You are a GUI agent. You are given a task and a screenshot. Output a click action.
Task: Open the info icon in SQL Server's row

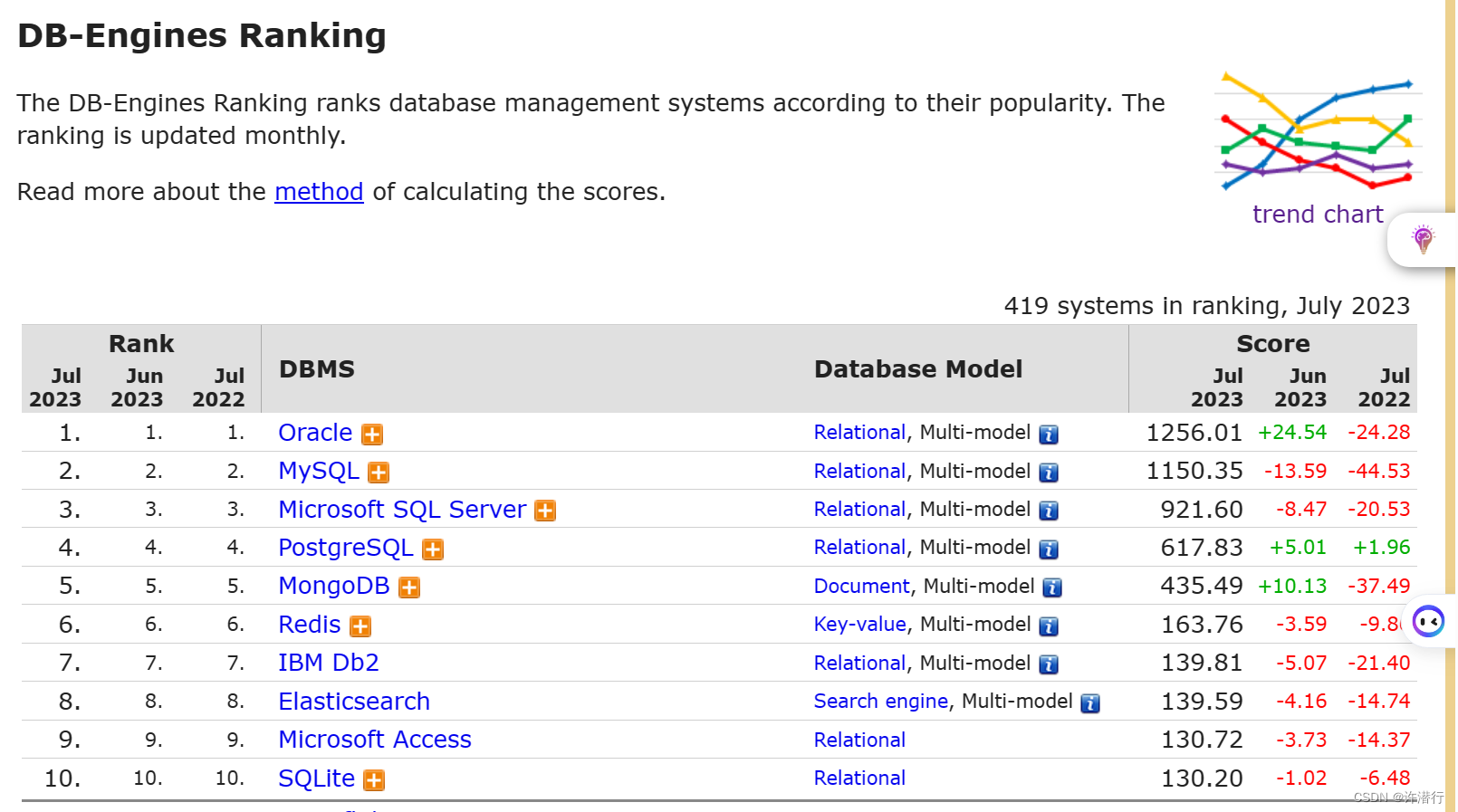tap(1049, 511)
